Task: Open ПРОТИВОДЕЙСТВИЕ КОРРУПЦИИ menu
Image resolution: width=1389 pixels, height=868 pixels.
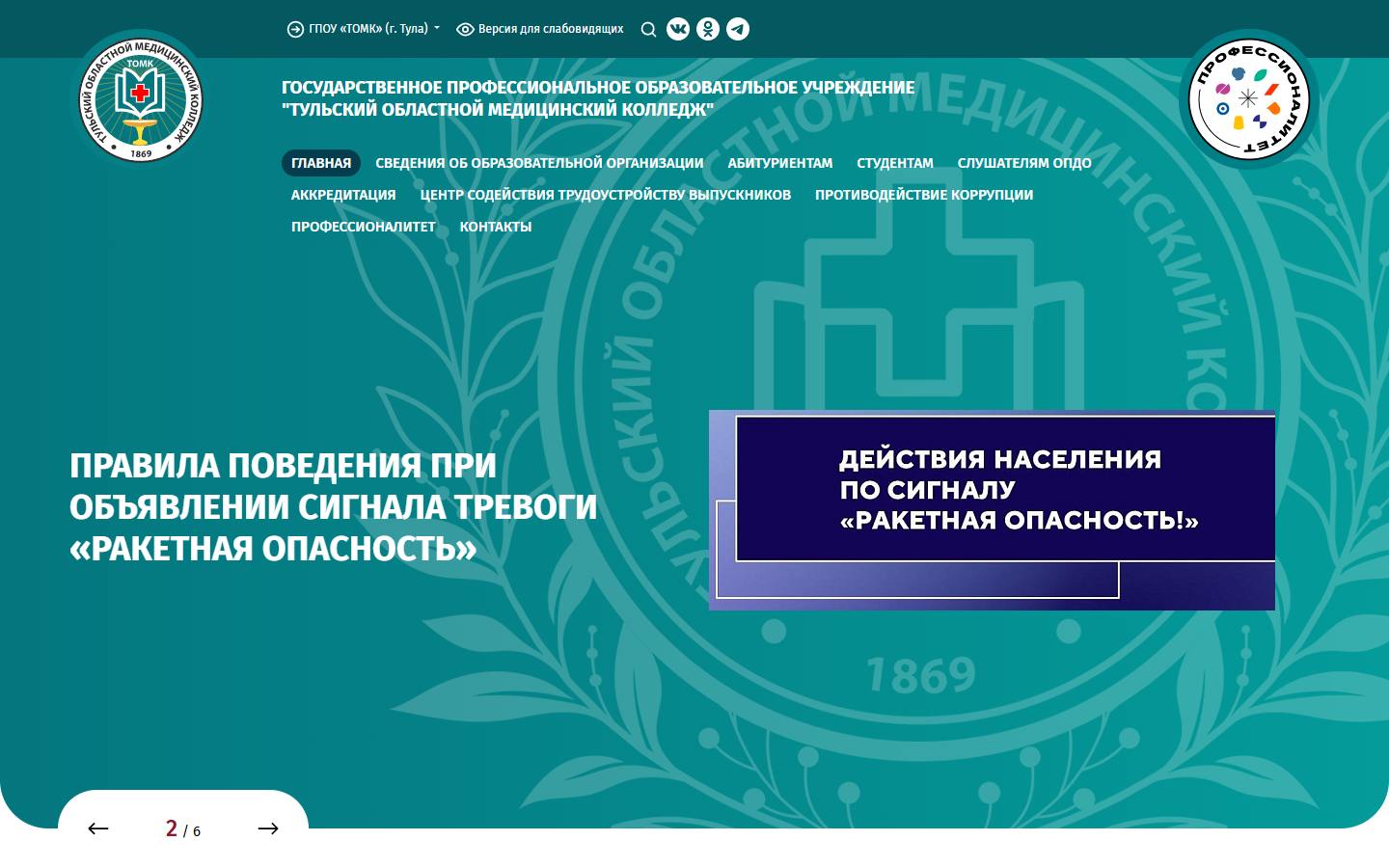Action: [924, 195]
